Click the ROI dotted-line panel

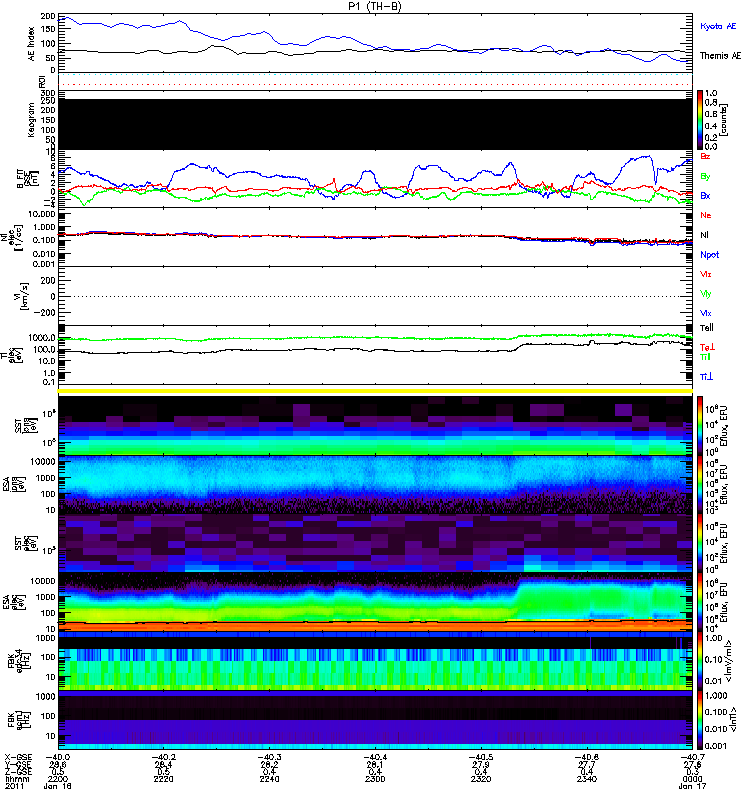(x=375, y=79)
